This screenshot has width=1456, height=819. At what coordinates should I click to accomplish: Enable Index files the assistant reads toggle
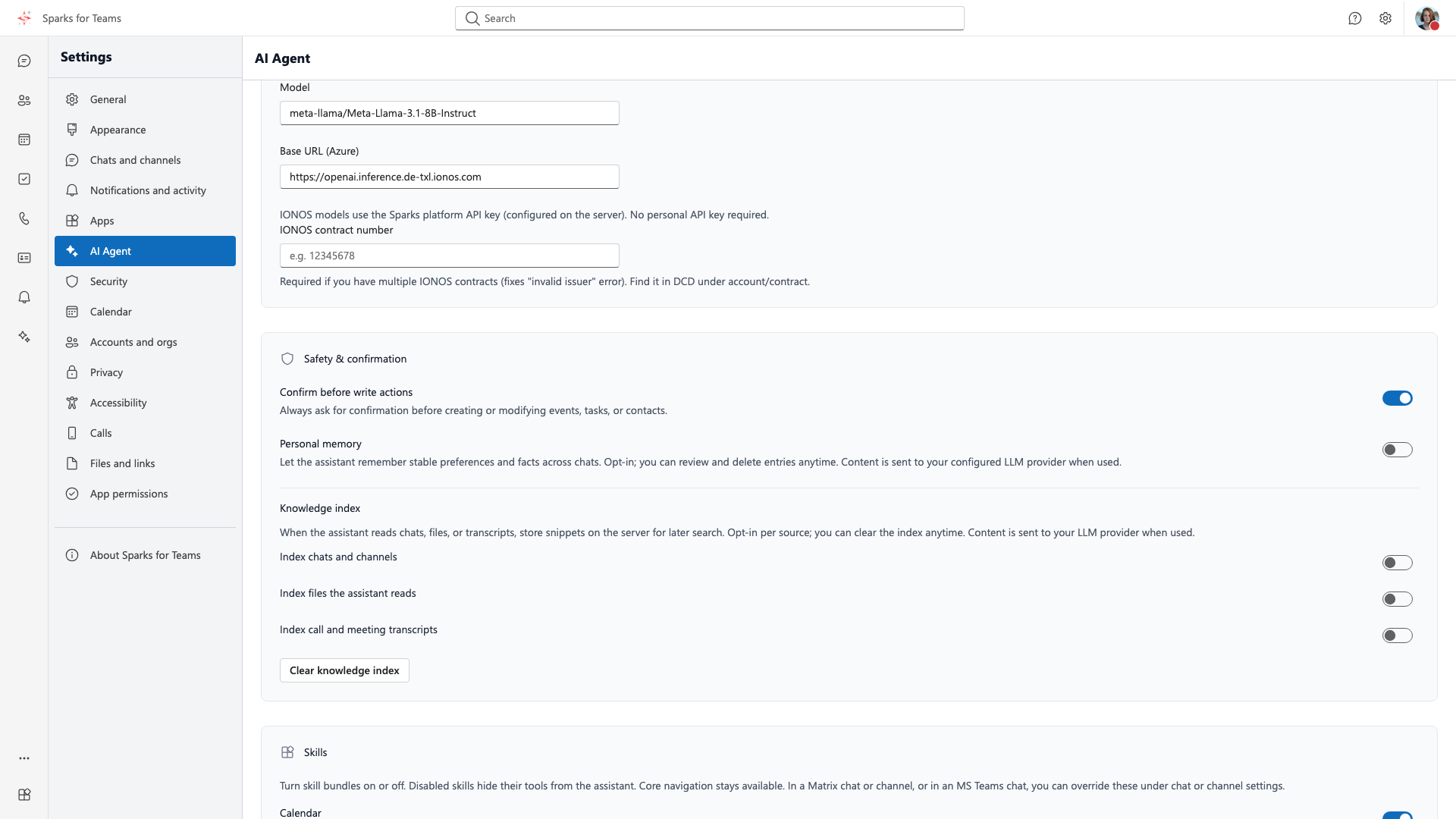coord(1397,599)
